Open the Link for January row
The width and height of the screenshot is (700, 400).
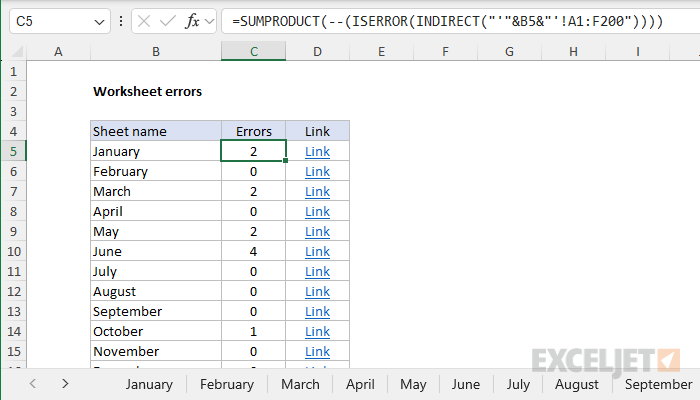(x=317, y=152)
